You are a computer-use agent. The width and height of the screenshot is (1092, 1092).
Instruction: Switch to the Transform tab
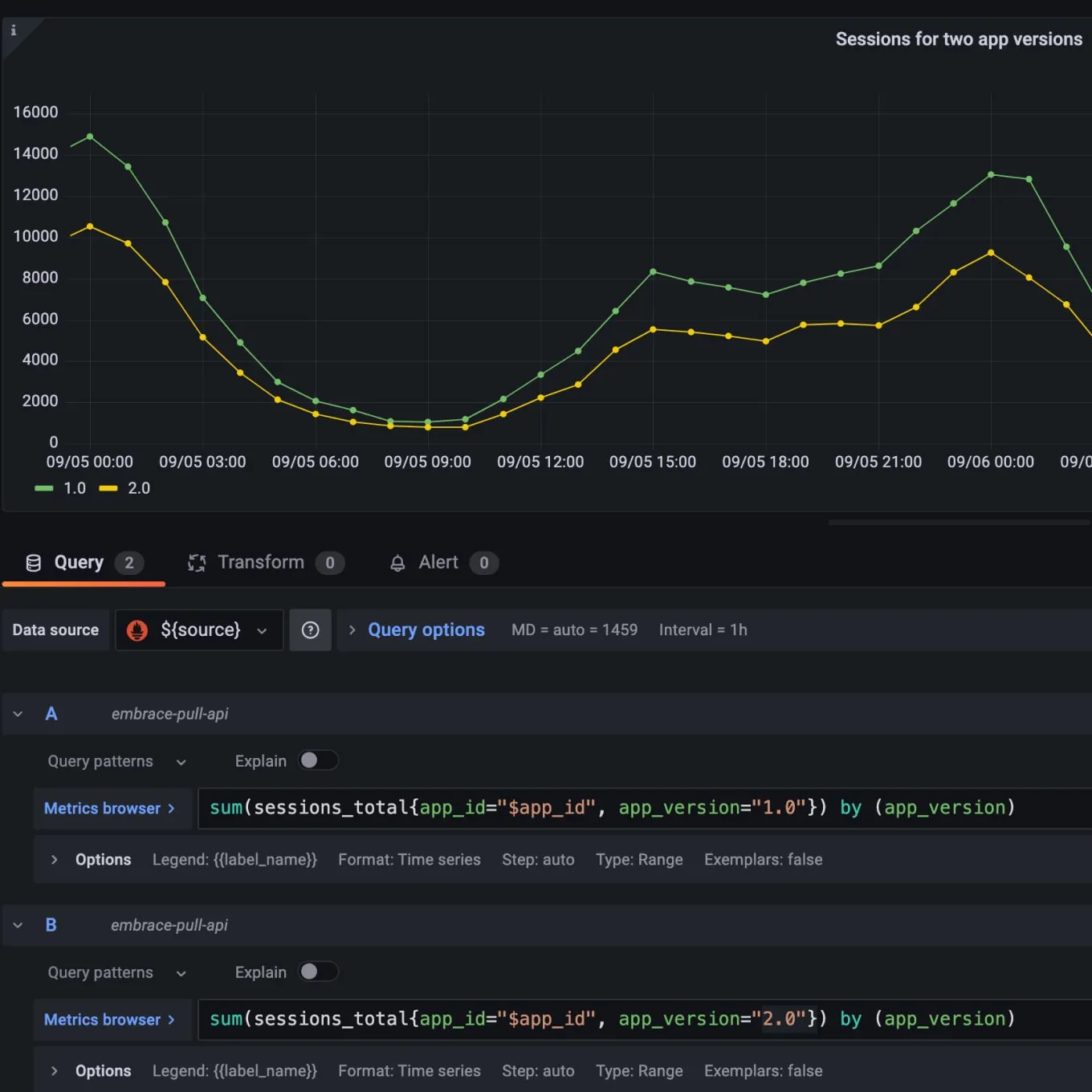pyautogui.click(x=266, y=563)
